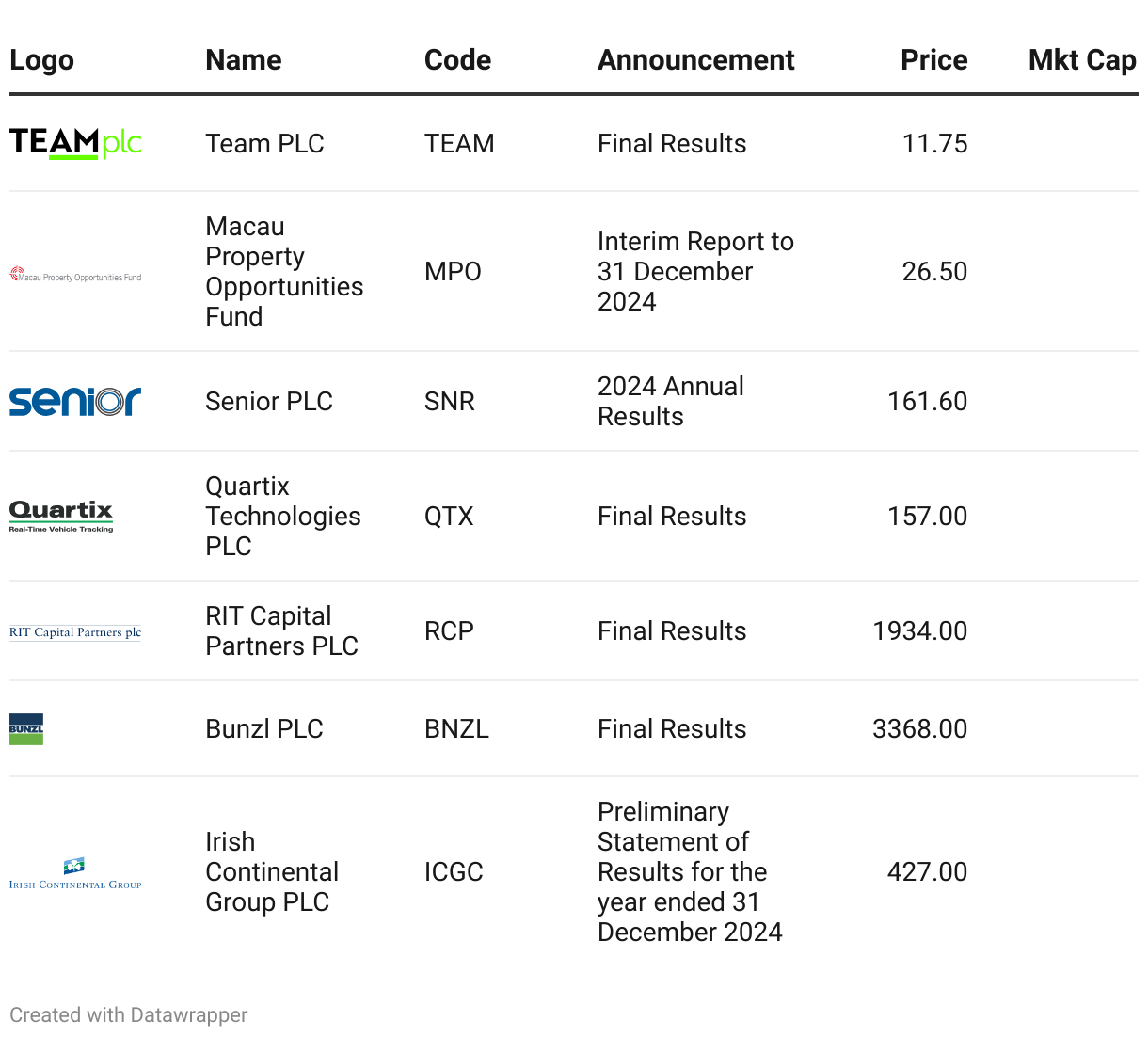
Task: Select the Price column header
Action: [933, 60]
